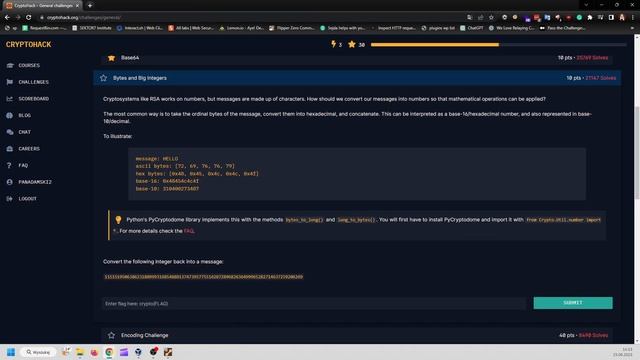
Task: Open the Chrome profile avatar
Action: point(622,18)
